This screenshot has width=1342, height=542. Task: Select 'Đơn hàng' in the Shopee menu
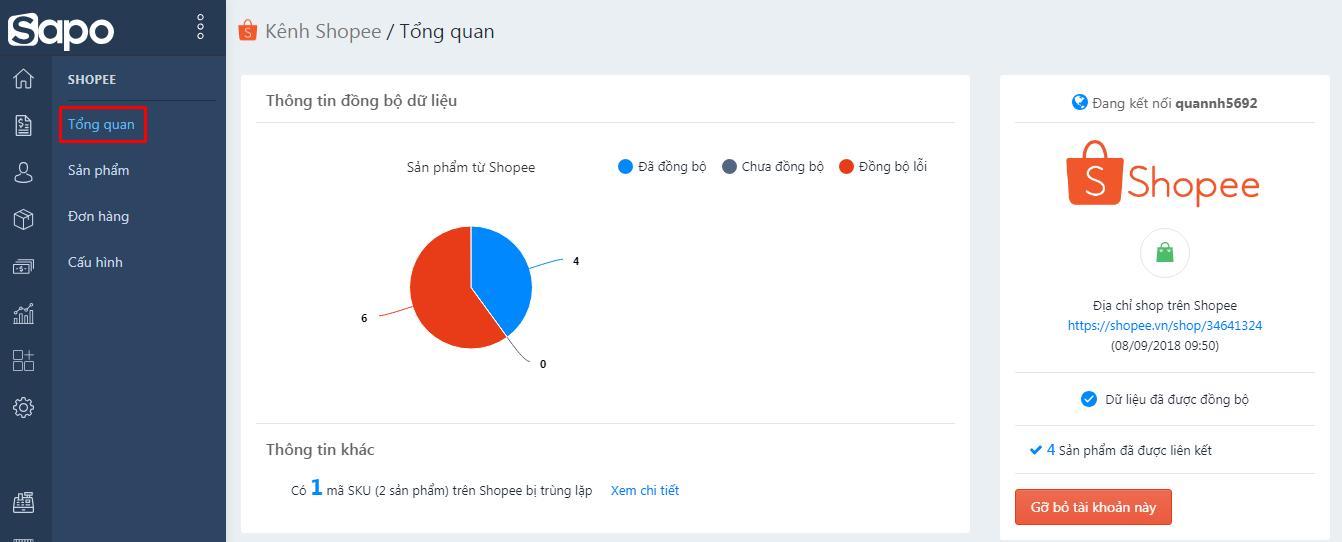click(98, 216)
